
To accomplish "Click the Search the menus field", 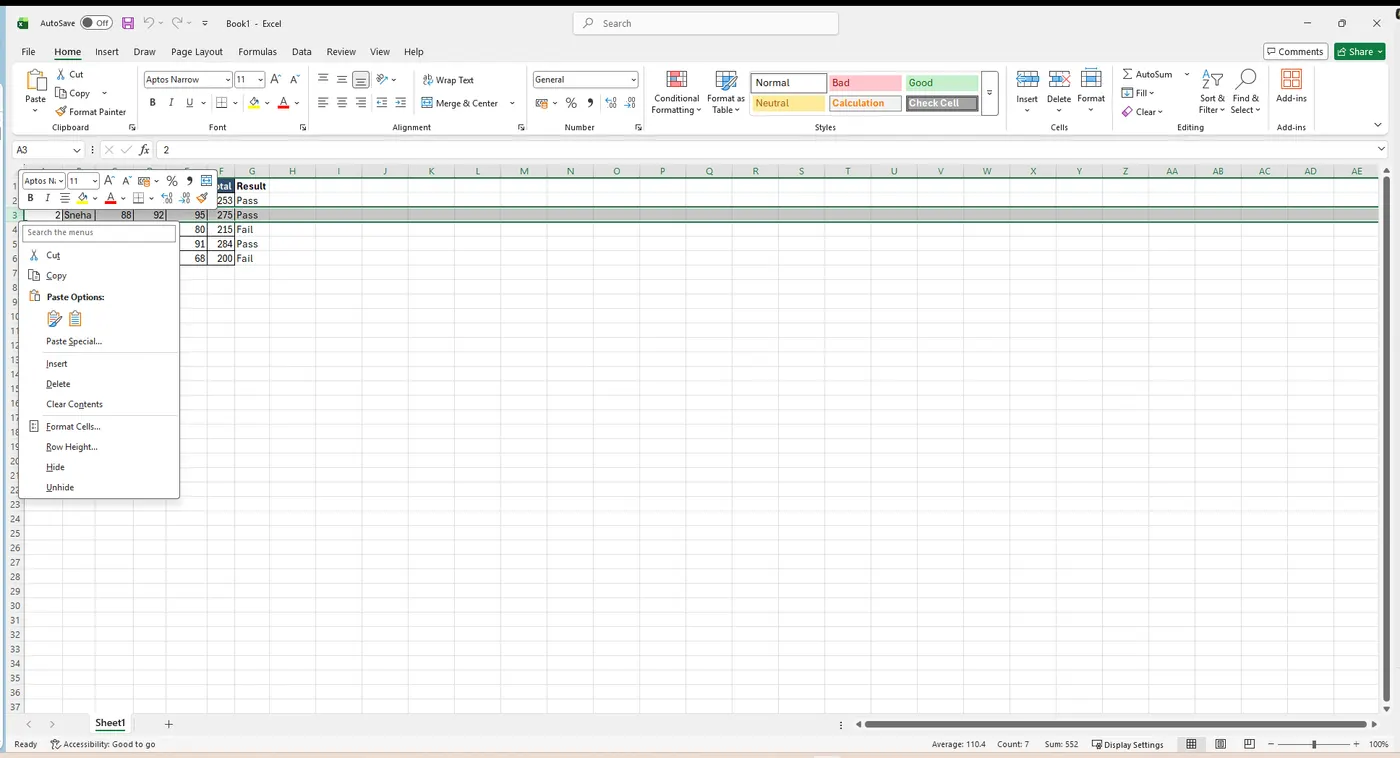I will [99, 232].
